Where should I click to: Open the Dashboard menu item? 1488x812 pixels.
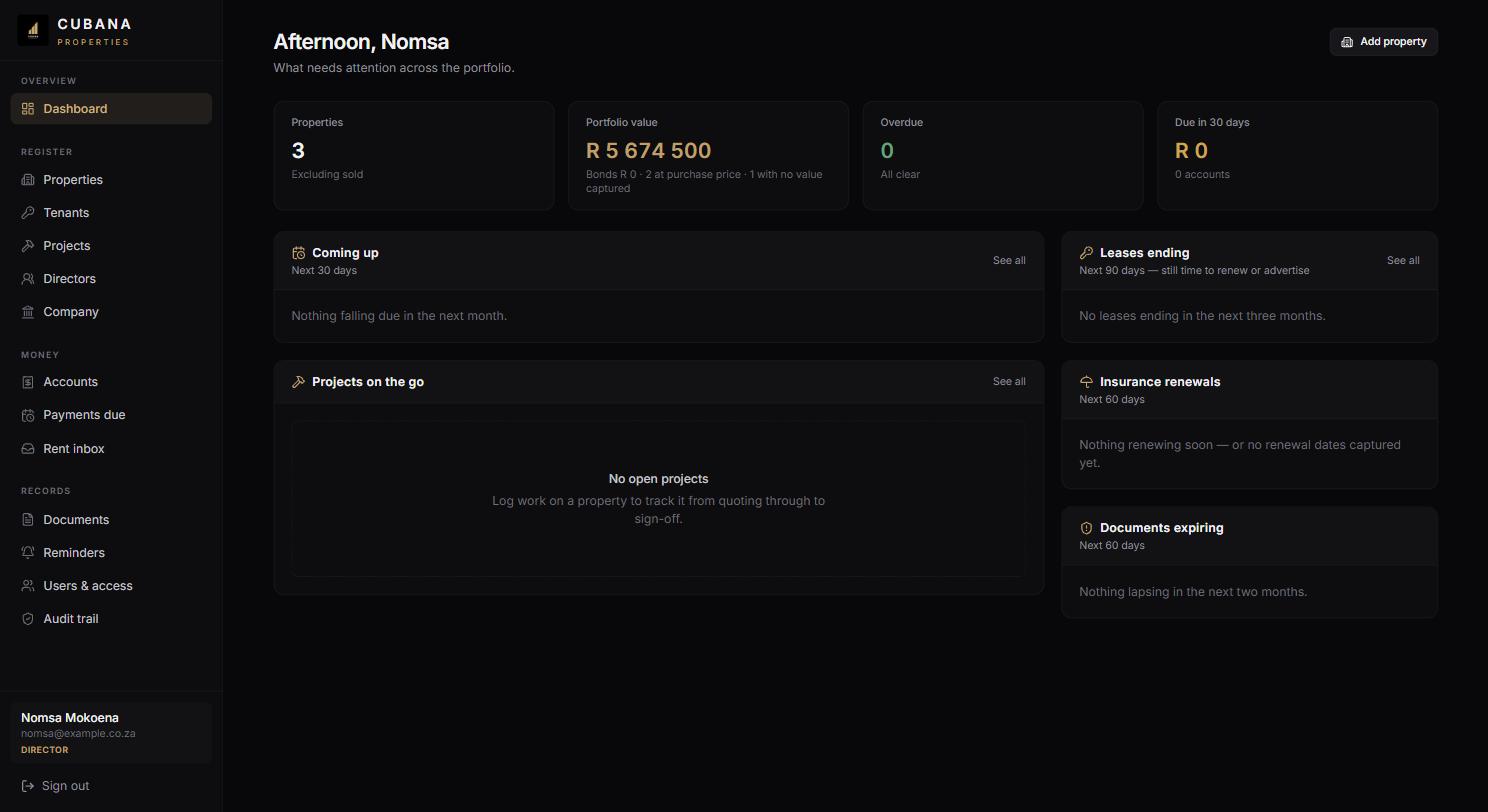[x=111, y=109]
